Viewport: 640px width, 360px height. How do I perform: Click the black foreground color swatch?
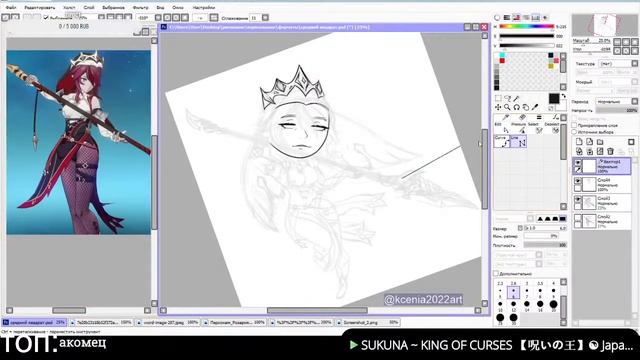(x=553, y=98)
